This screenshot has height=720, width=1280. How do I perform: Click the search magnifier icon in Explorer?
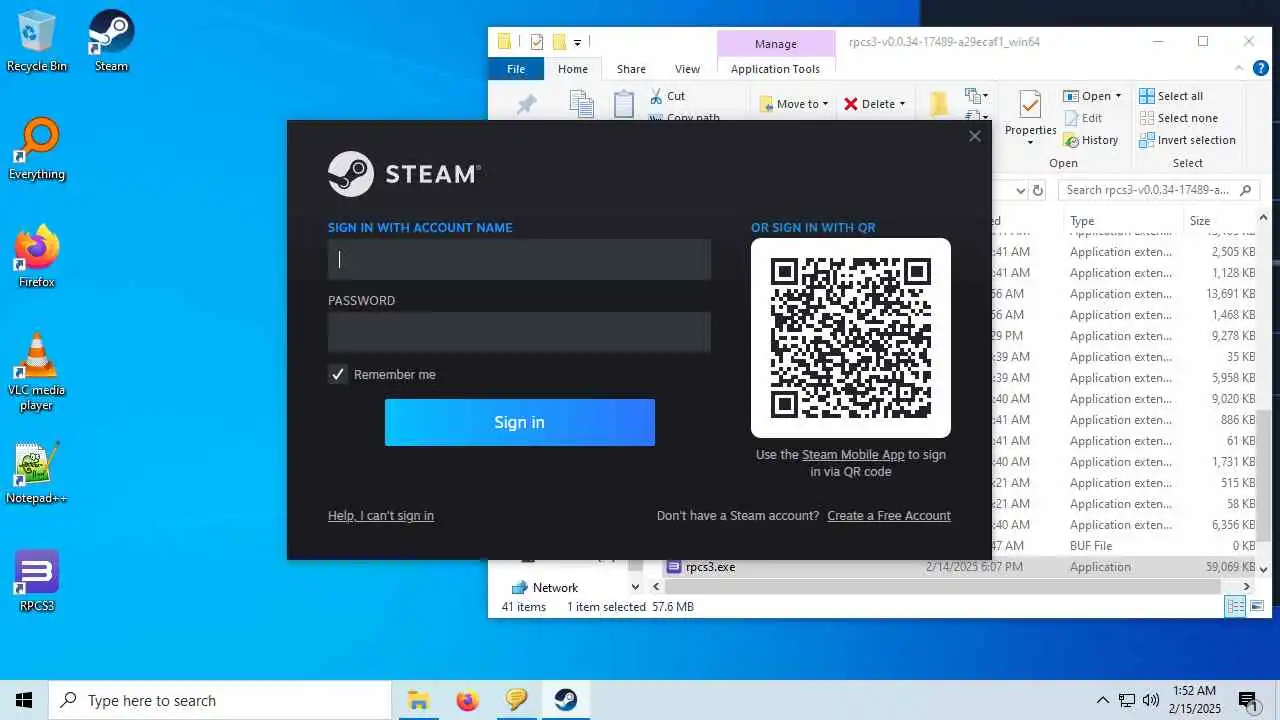[1245, 190]
